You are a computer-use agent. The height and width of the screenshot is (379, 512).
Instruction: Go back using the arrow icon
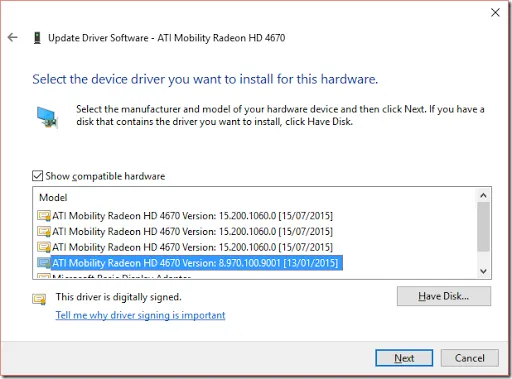coord(13,37)
